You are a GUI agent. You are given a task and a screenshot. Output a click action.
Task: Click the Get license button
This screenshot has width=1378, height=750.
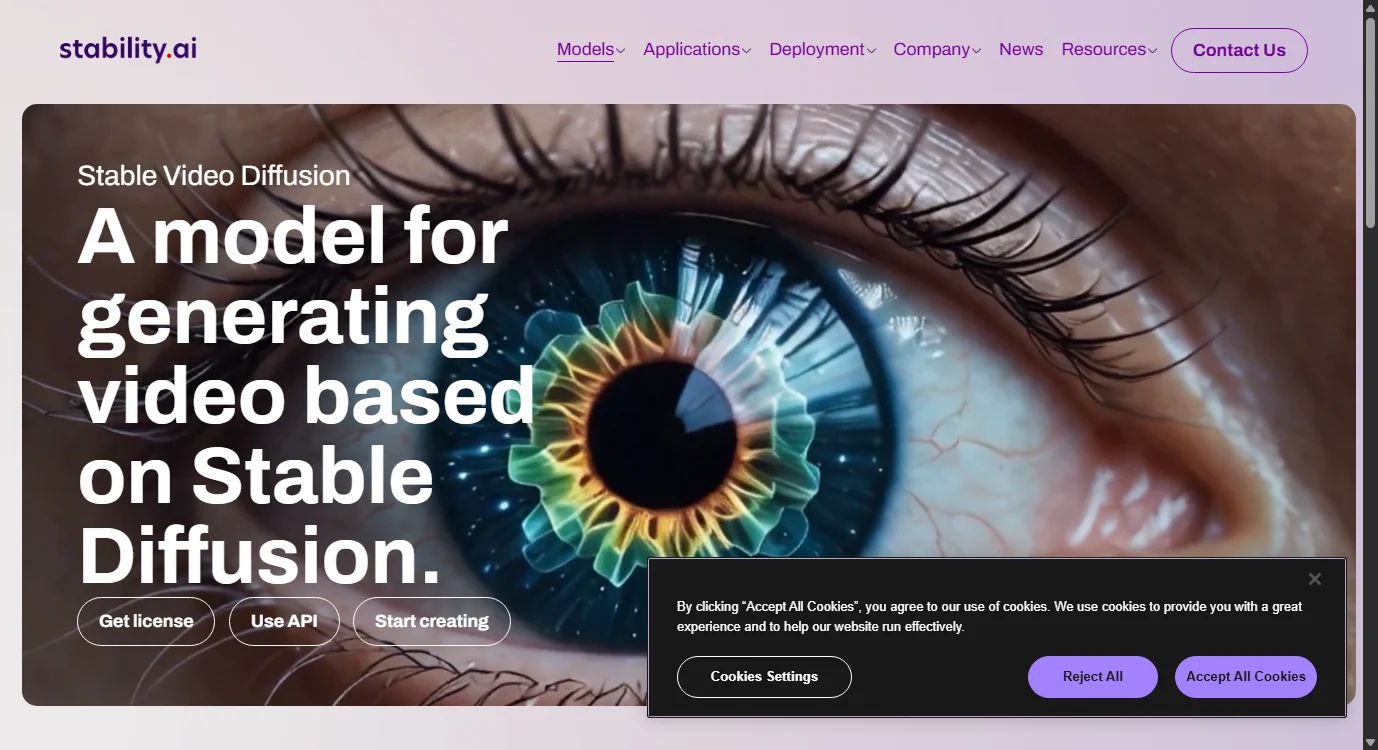point(146,621)
